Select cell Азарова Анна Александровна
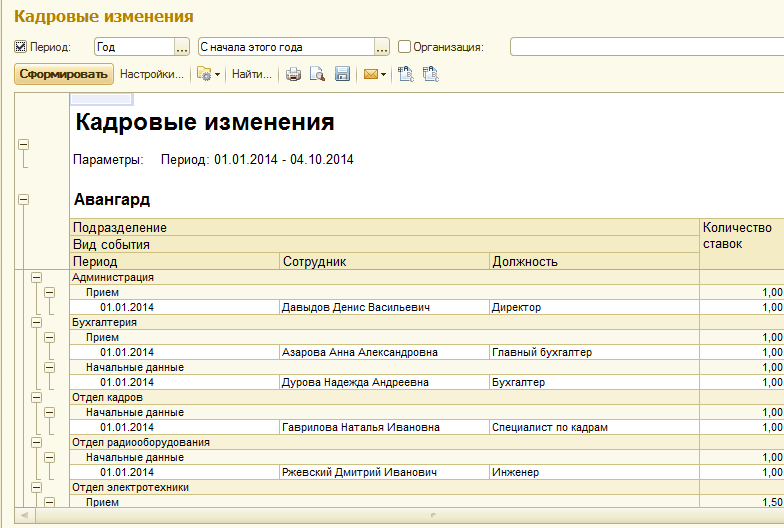The height and width of the screenshot is (528, 784). [x=384, y=352]
